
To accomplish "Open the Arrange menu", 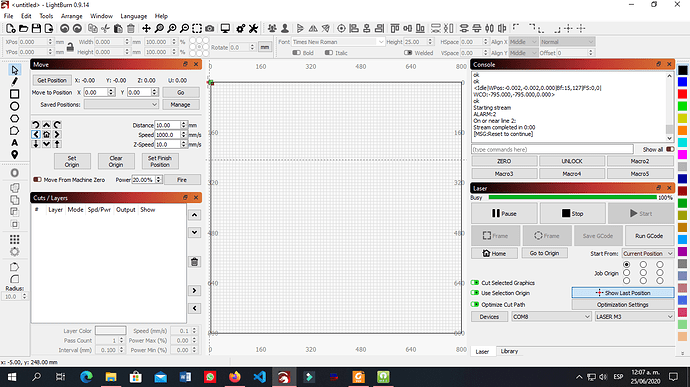I will (71, 16).
